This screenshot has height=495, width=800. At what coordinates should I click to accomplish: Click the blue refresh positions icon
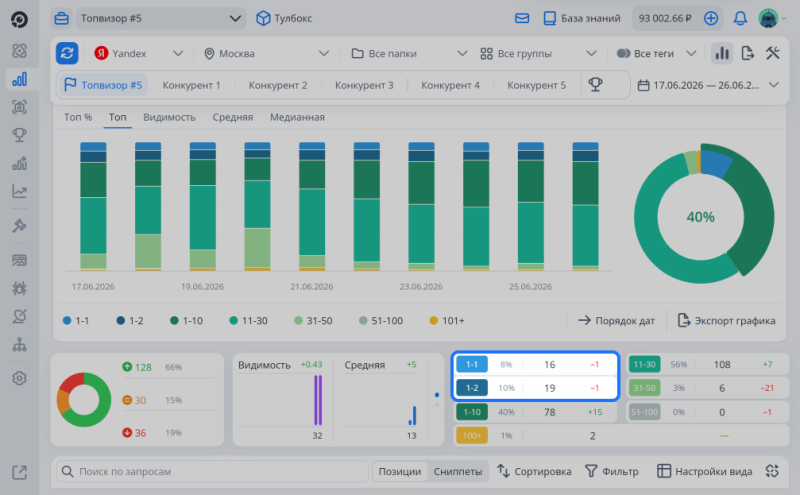(x=67, y=53)
